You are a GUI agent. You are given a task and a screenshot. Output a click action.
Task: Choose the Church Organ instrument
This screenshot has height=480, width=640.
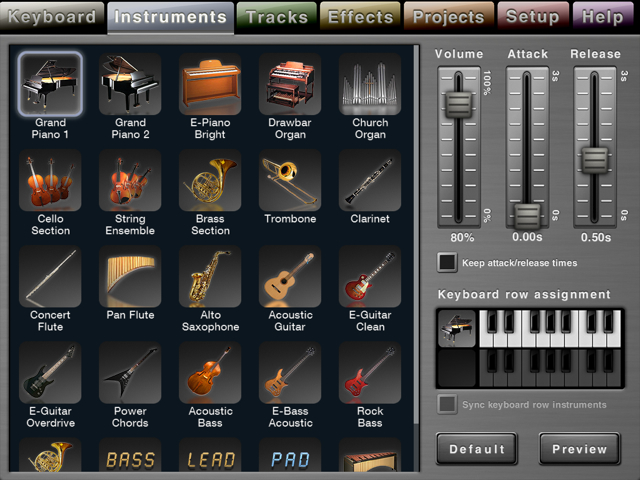(370, 84)
